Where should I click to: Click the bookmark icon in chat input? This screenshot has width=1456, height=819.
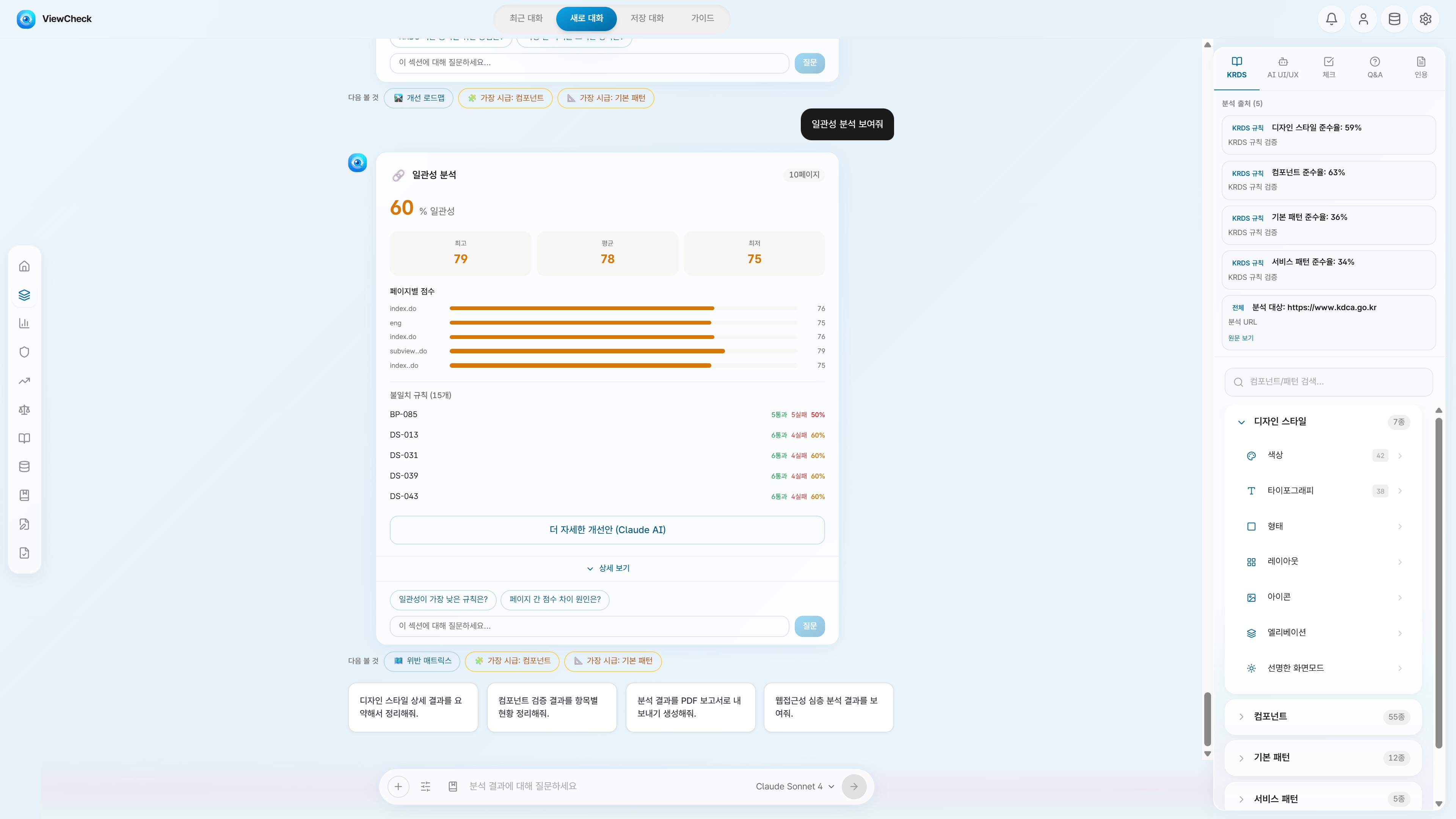[x=453, y=786]
